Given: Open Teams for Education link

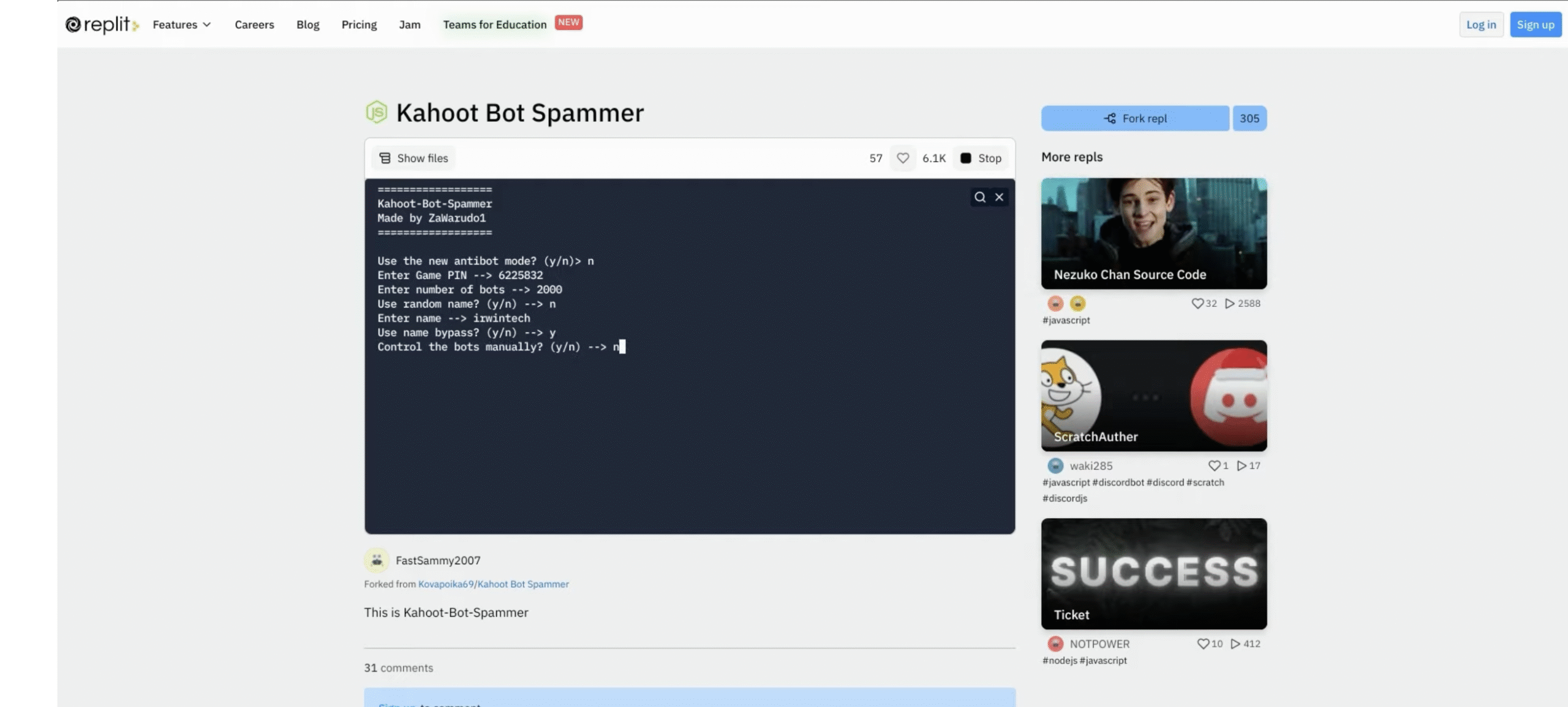Looking at the screenshot, I should (x=494, y=25).
